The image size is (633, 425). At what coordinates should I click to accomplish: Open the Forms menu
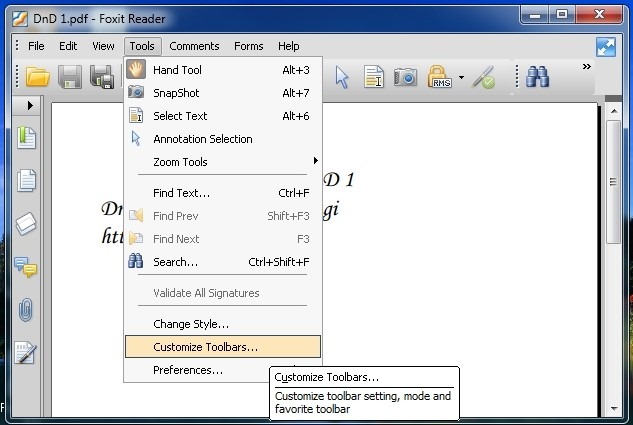249,46
